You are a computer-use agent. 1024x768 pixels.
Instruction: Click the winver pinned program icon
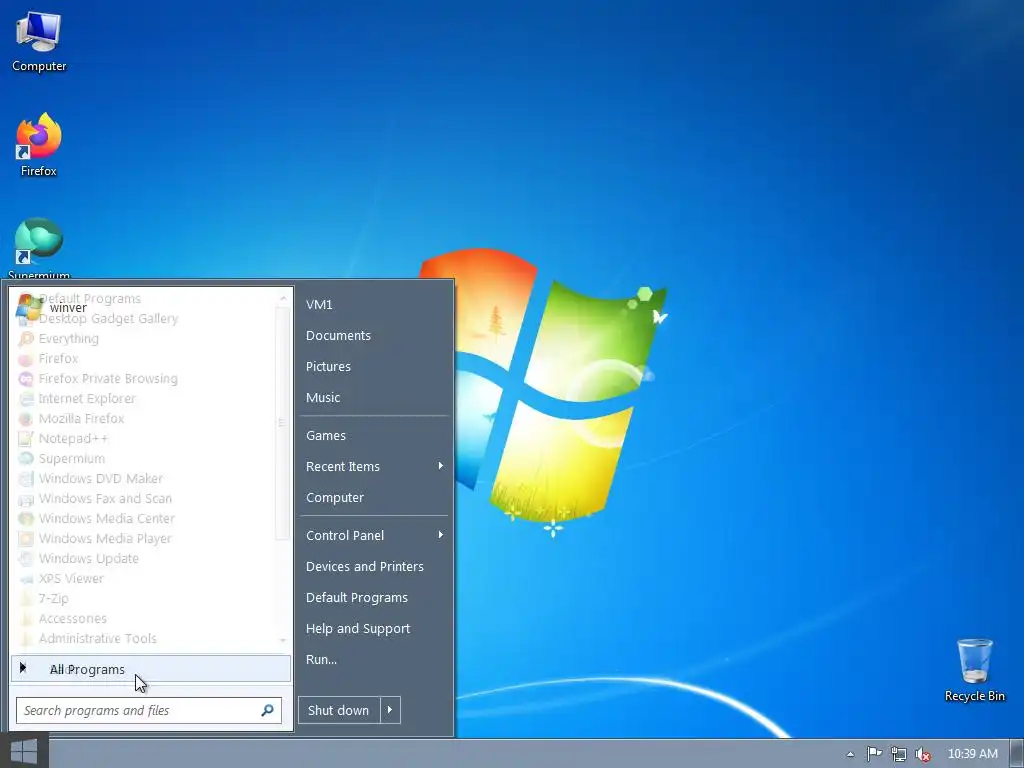point(29,307)
